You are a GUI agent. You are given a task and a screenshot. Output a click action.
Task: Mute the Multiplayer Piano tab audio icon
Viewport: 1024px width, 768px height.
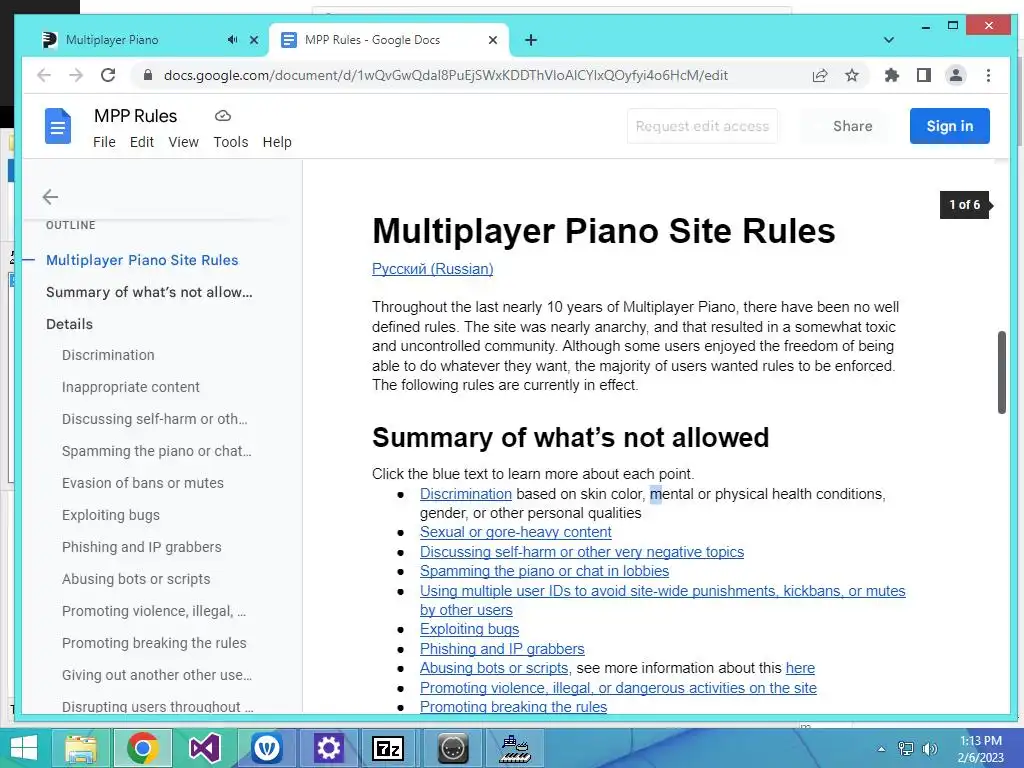tap(232, 40)
